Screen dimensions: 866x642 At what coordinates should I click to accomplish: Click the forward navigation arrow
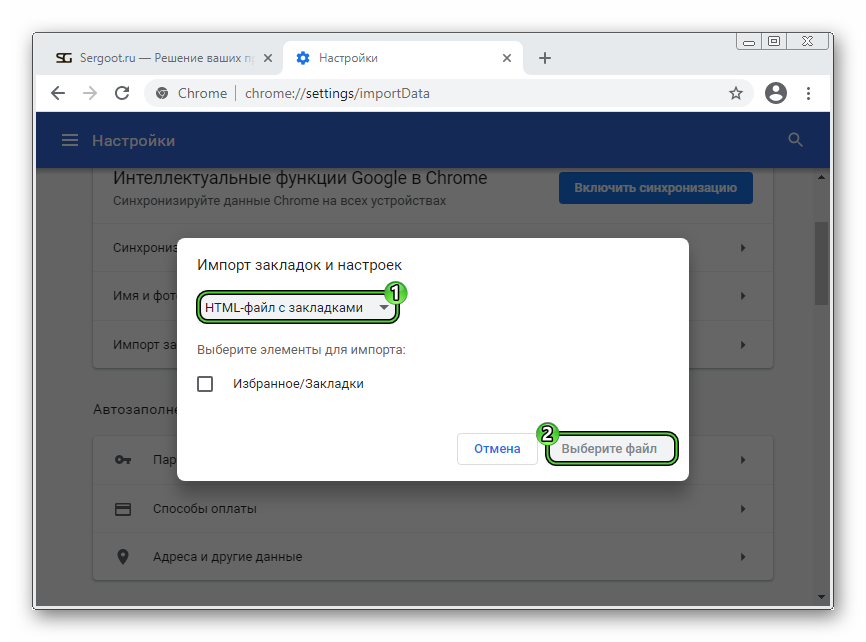tap(89, 93)
